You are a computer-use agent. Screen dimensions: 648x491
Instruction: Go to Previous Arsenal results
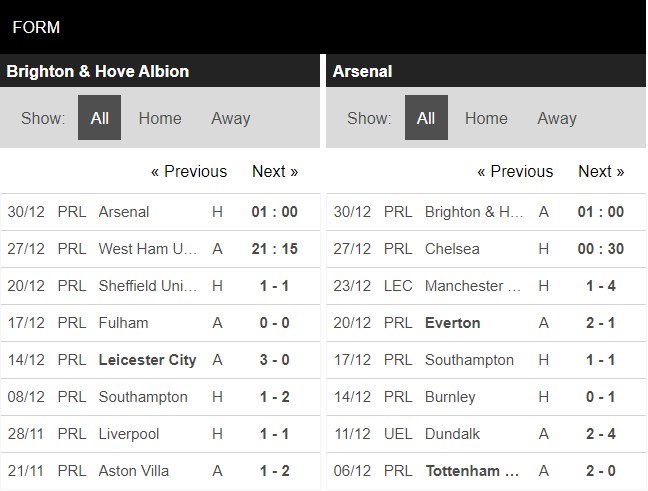515,171
